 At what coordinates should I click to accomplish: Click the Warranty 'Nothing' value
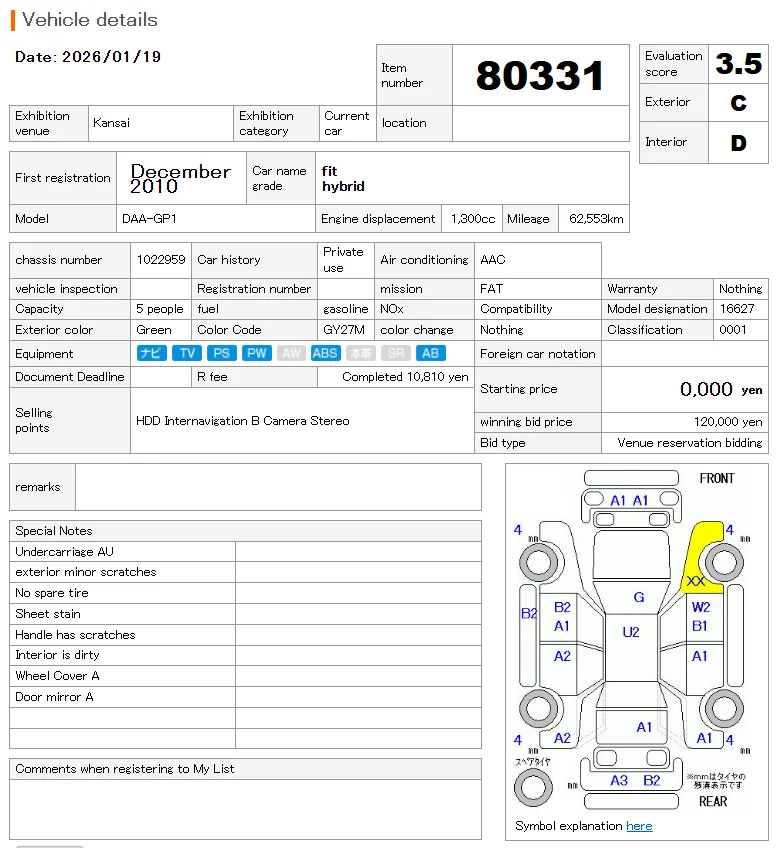pos(740,289)
